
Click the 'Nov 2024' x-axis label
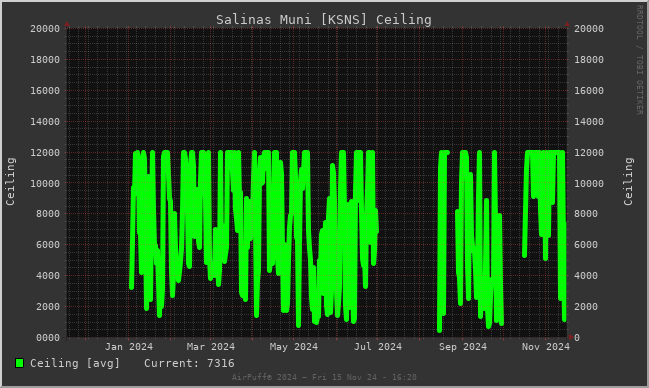click(x=546, y=347)
